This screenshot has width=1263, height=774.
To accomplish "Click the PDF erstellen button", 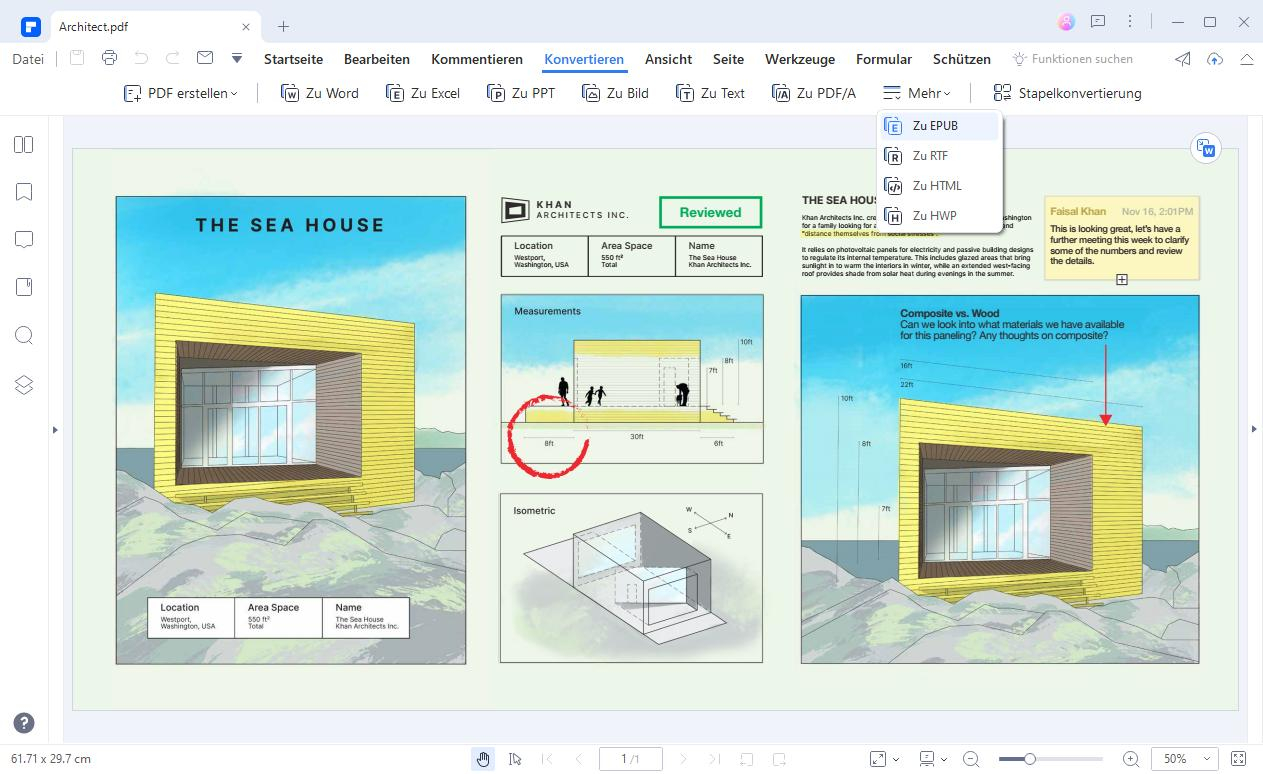I will tap(180, 92).
